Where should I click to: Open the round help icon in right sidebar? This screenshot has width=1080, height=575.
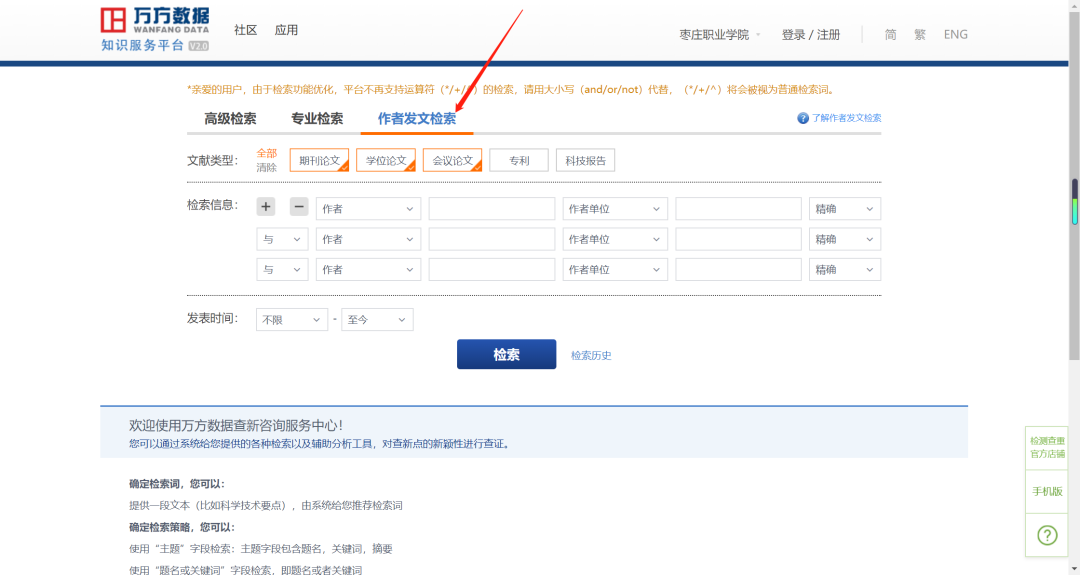[x=1047, y=535]
